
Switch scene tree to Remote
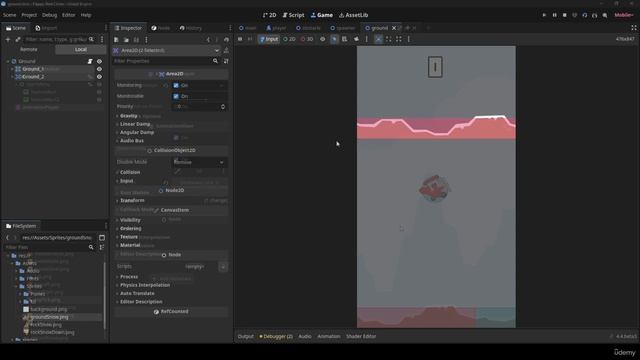tap(29, 49)
